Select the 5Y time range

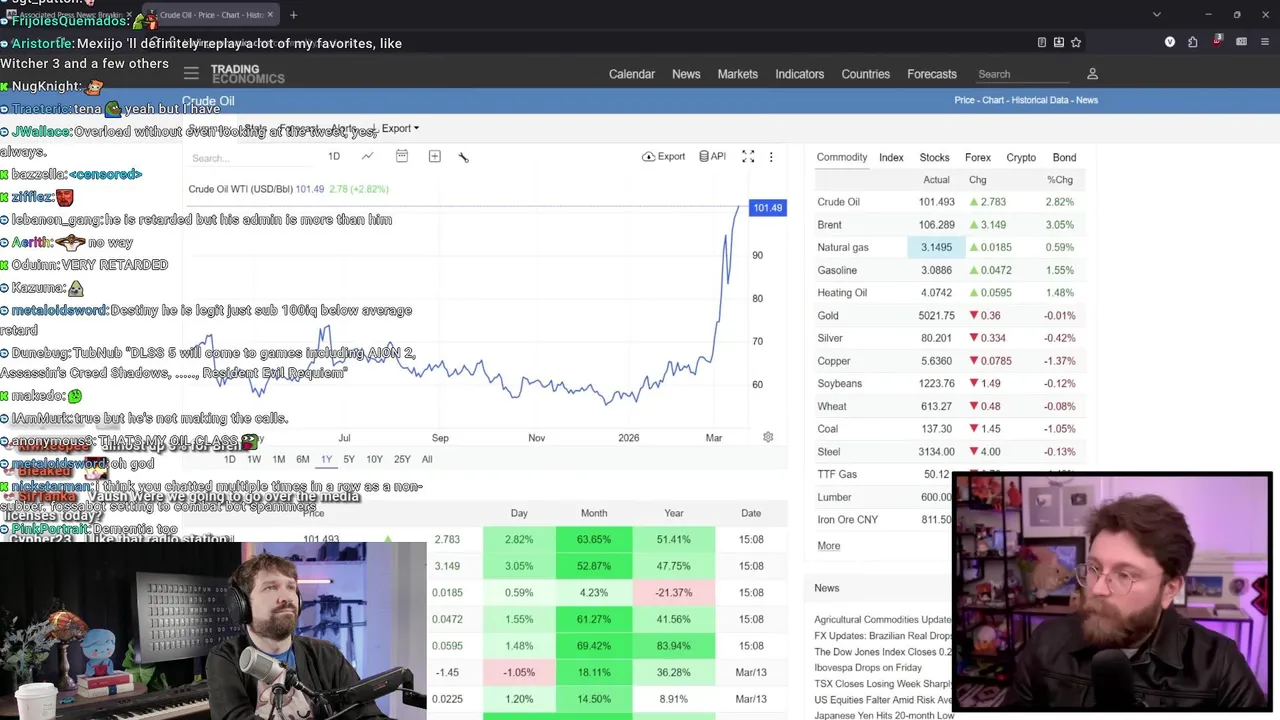[349, 459]
